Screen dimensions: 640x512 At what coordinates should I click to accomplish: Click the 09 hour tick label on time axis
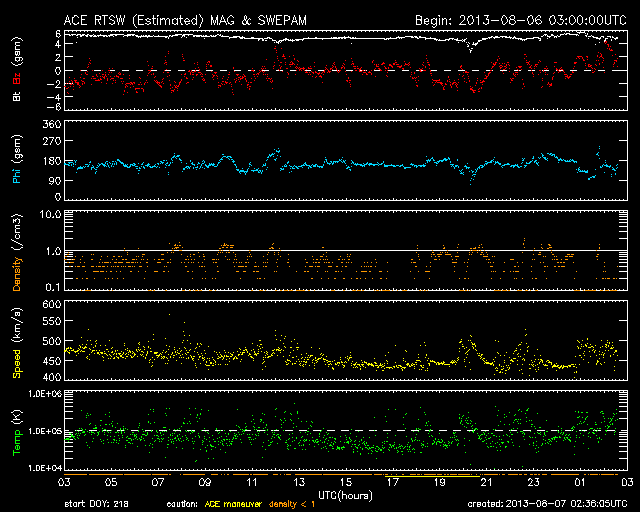pos(204,482)
